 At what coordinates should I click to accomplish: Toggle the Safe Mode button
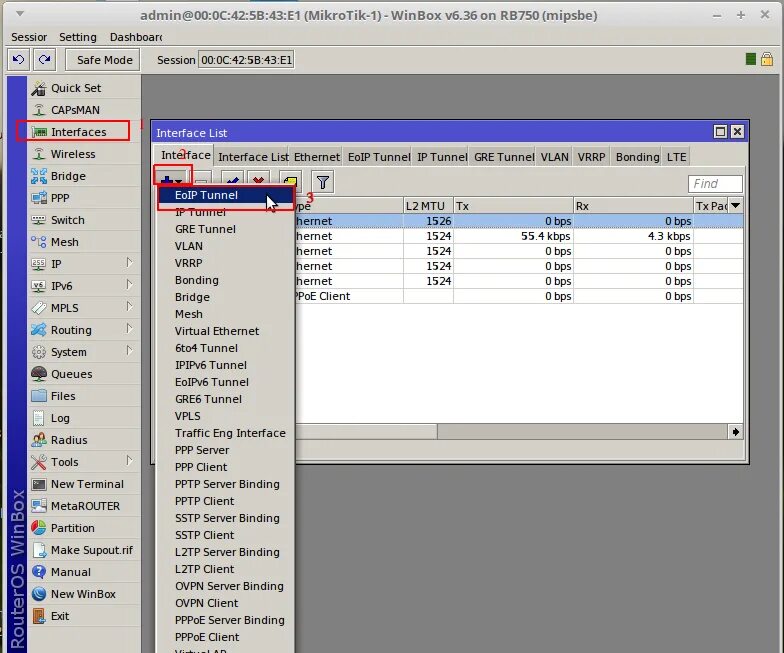click(104, 60)
